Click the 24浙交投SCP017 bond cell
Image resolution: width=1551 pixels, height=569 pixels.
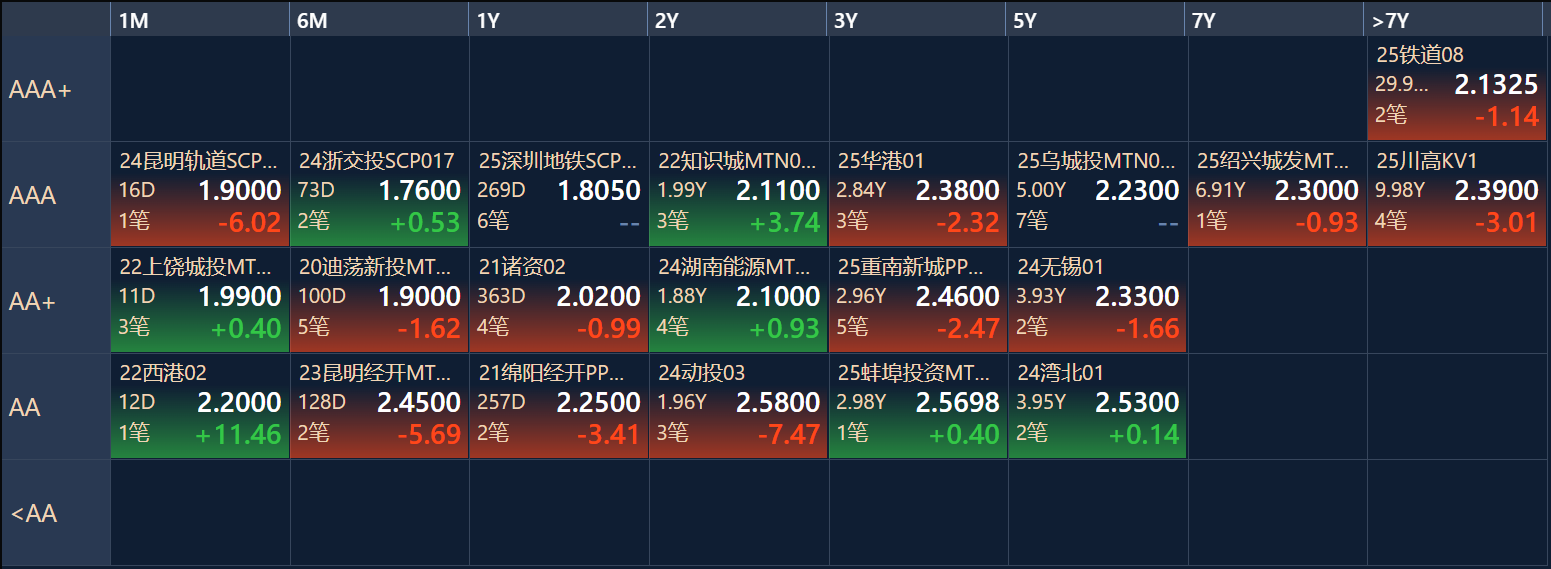click(x=379, y=195)
